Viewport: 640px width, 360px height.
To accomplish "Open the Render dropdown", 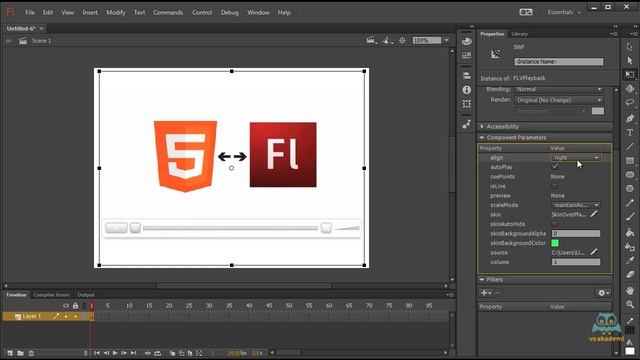I will point(559,100).
